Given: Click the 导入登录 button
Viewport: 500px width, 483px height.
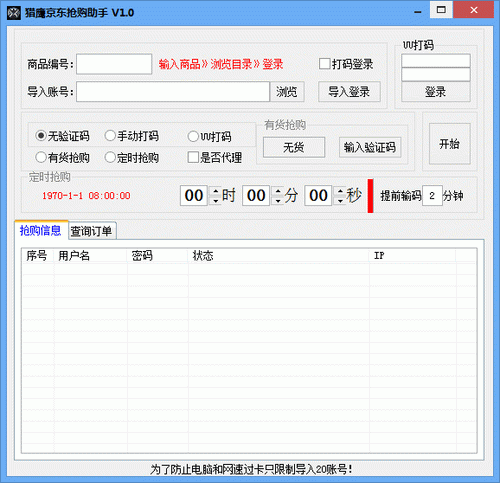Looking at the screenshot, I should [x=349, y=92].
